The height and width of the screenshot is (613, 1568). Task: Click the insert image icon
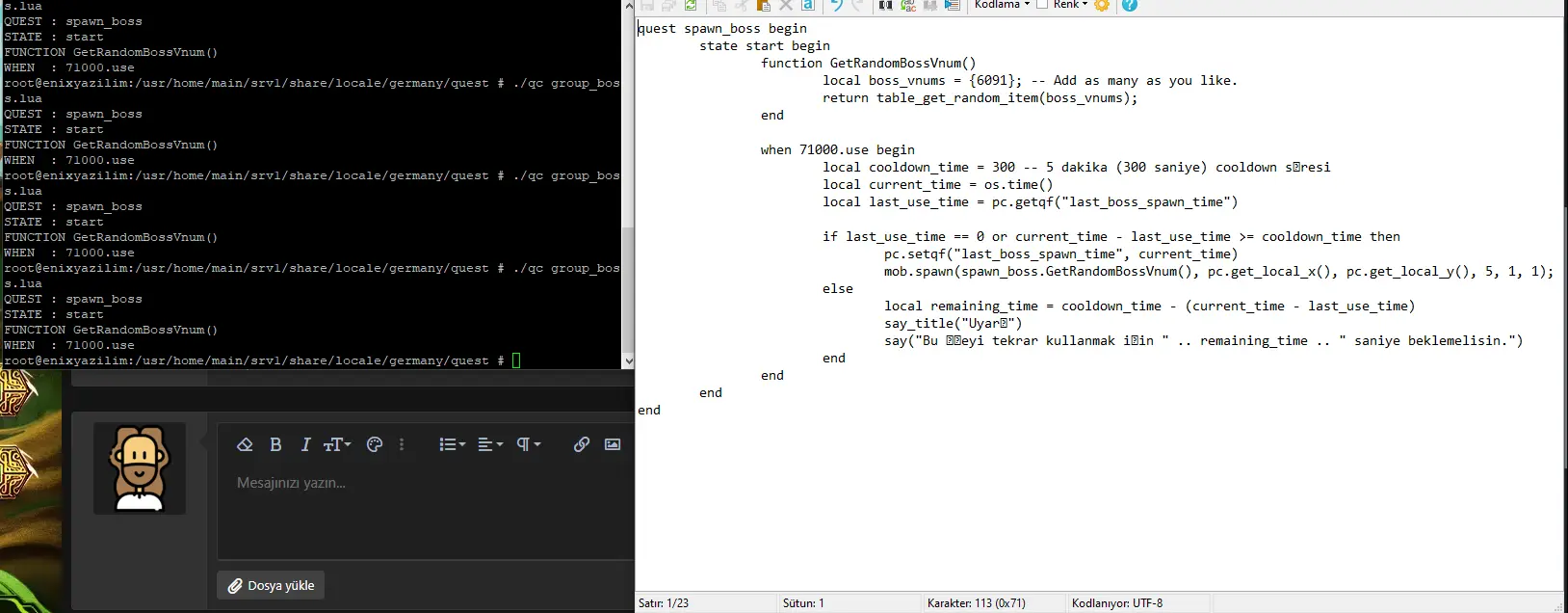(x=613, y=444)
